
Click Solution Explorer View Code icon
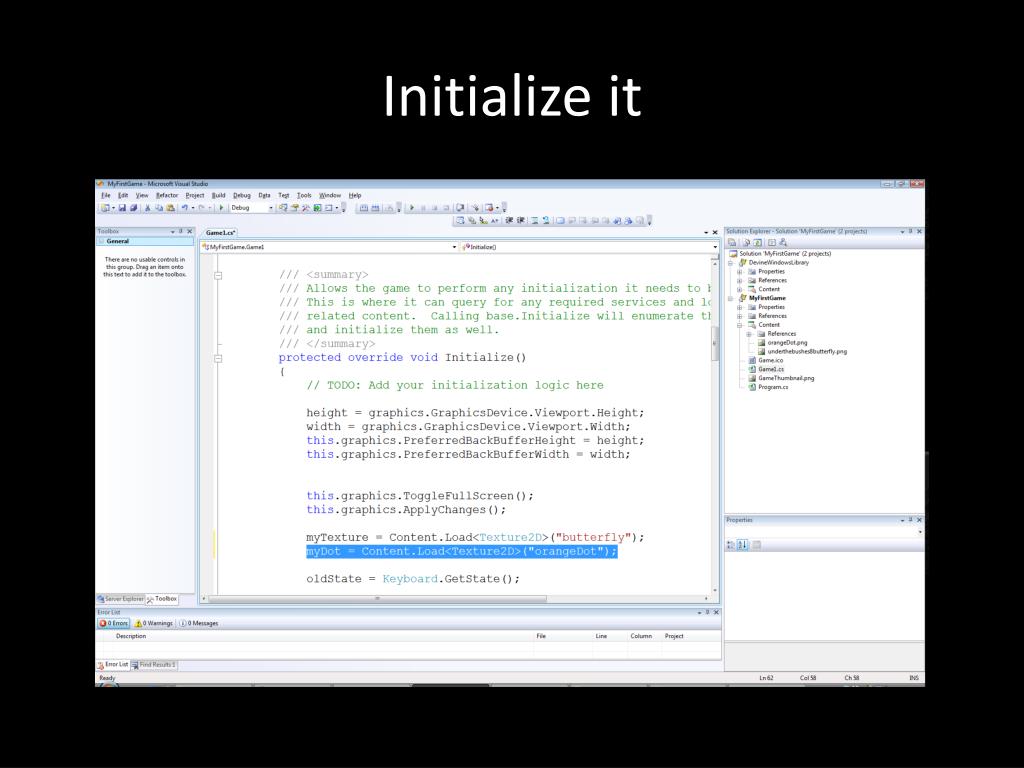click(x=772, y=242)
